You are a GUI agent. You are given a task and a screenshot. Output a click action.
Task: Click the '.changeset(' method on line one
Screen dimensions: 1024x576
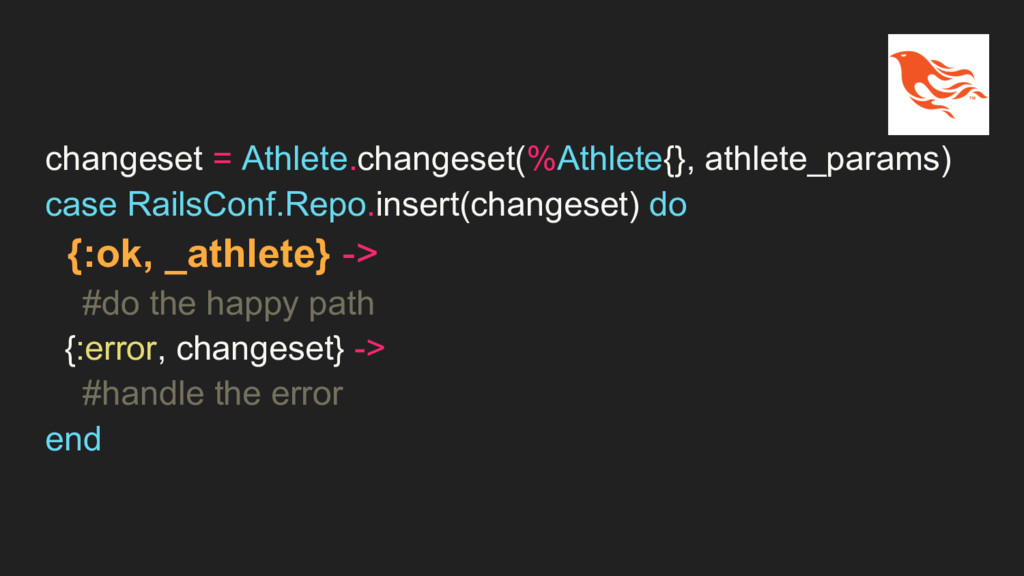(438, 160)
